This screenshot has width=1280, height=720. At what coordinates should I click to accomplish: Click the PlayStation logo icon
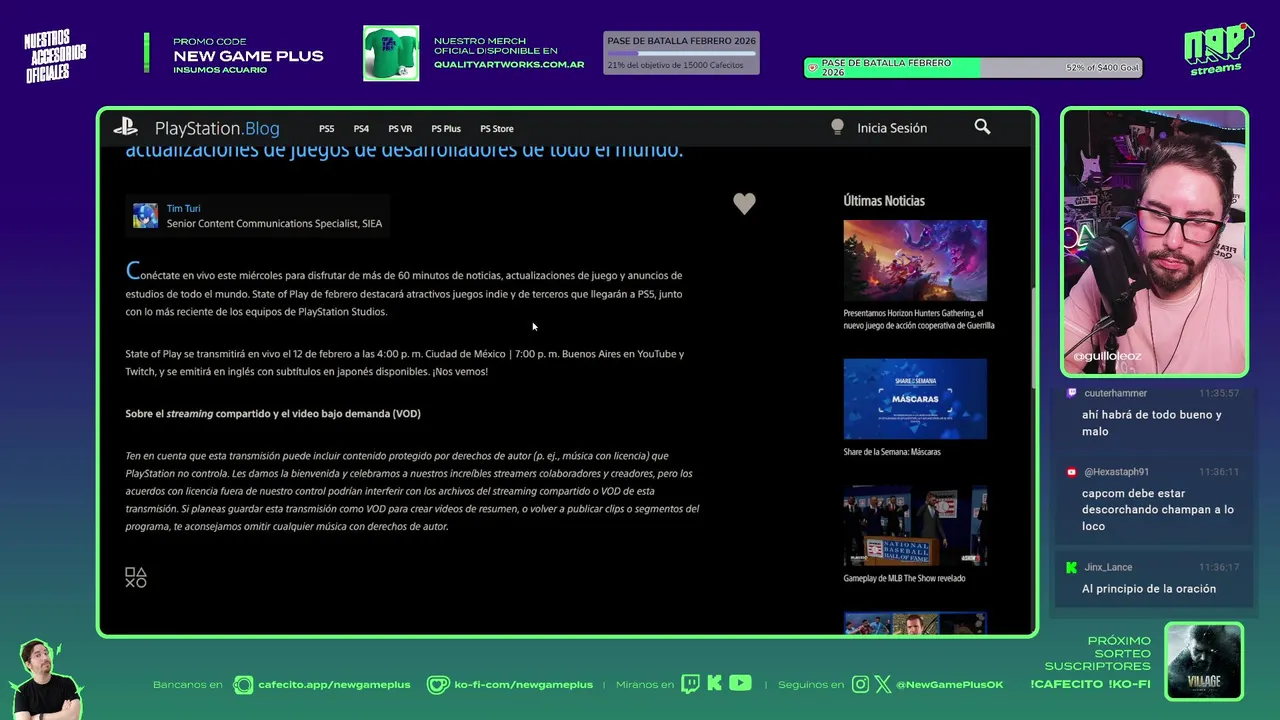pos(125,127)
